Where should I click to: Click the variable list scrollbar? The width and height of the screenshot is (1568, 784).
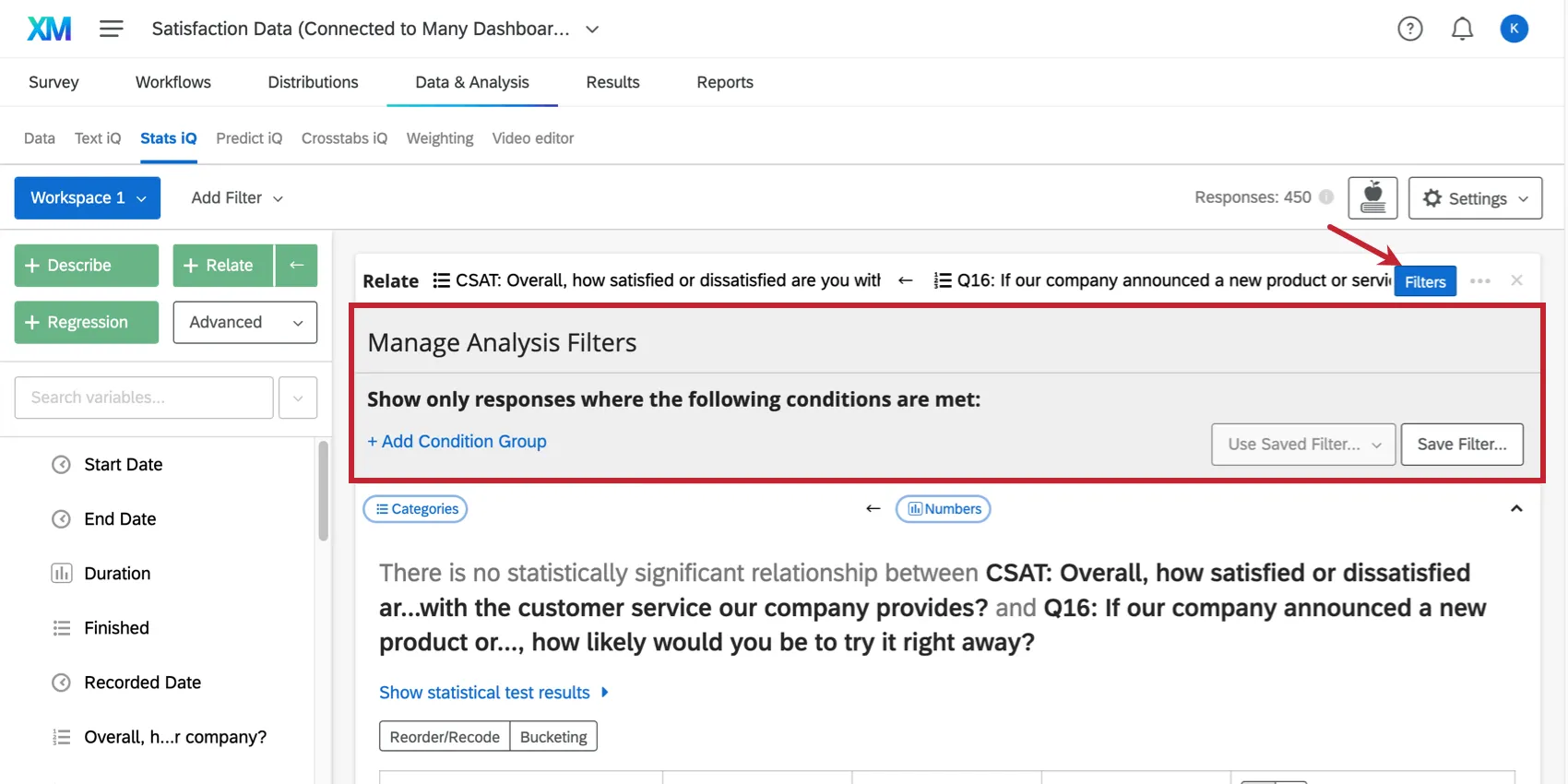323,492
